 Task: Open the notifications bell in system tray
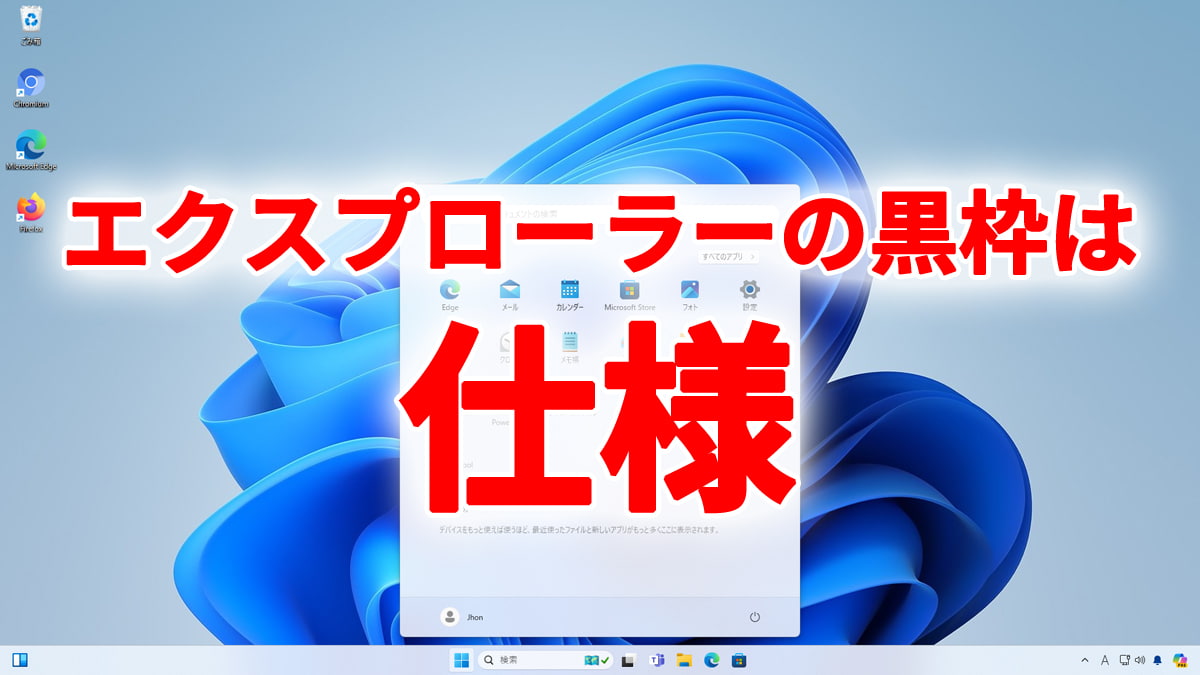pyautogui.click(x=1158, y=660)
